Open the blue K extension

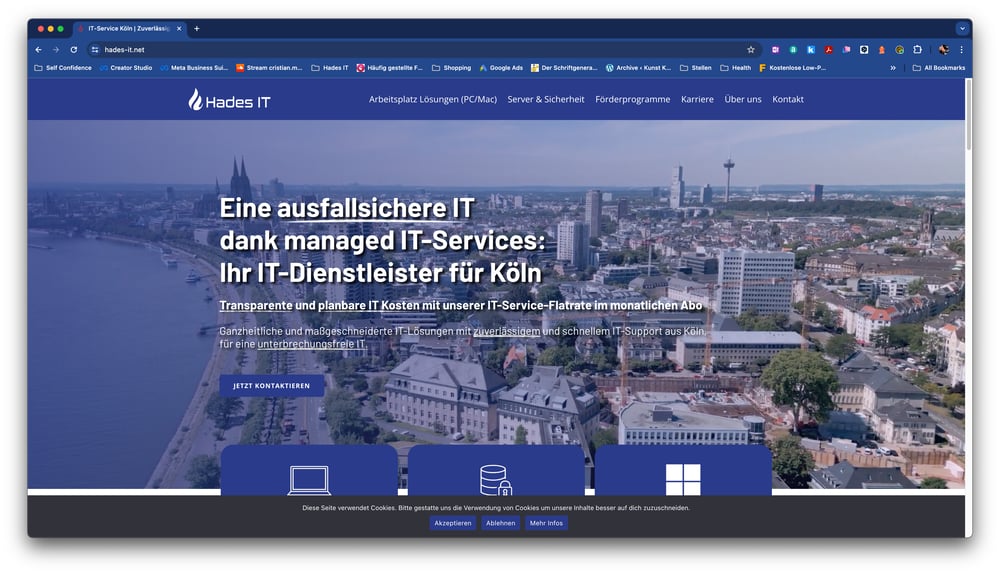tap(811, 50)
